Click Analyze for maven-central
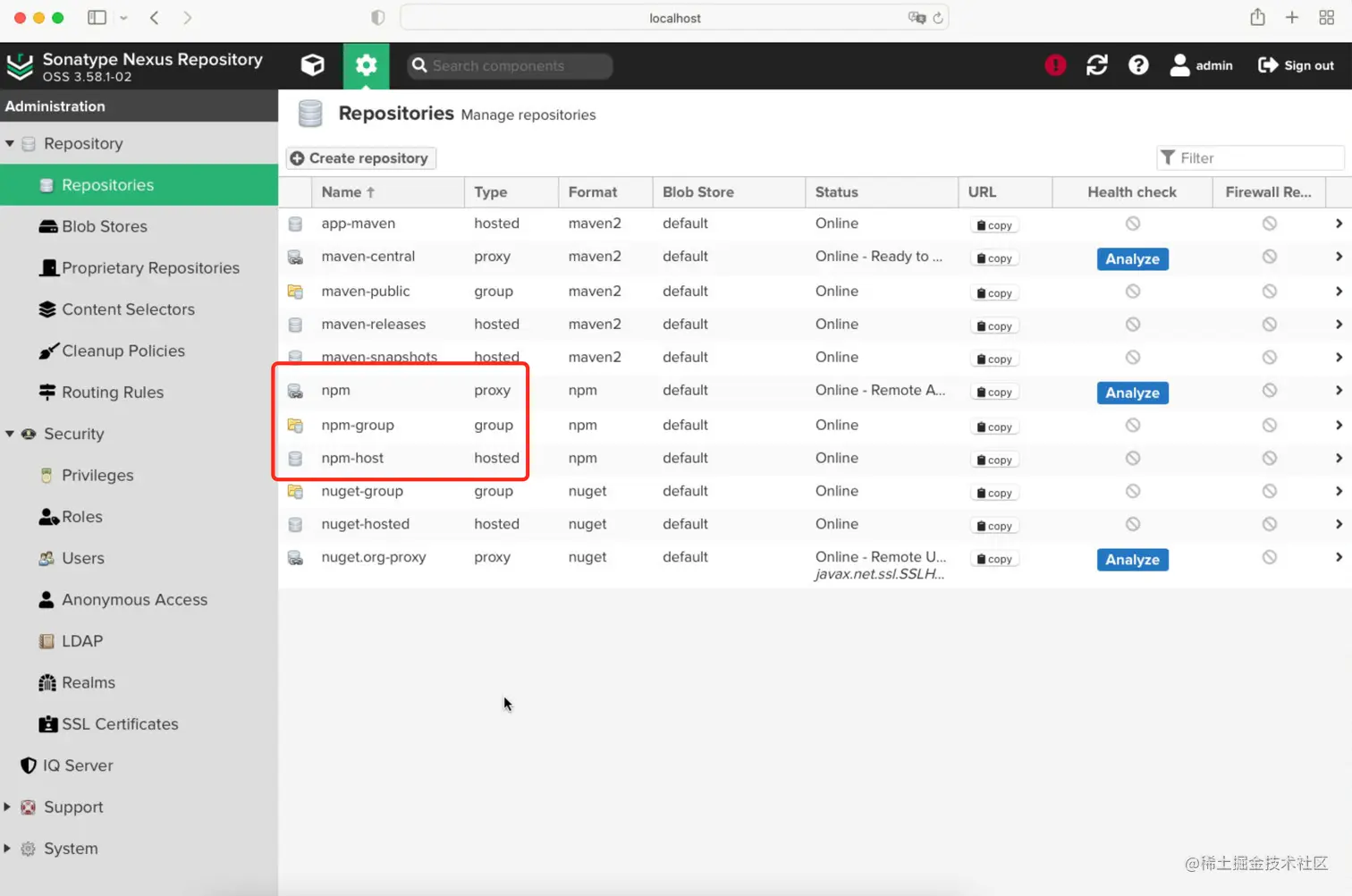The width and height of the screenshot is (1352, 896). click(x=1132, y=258)
